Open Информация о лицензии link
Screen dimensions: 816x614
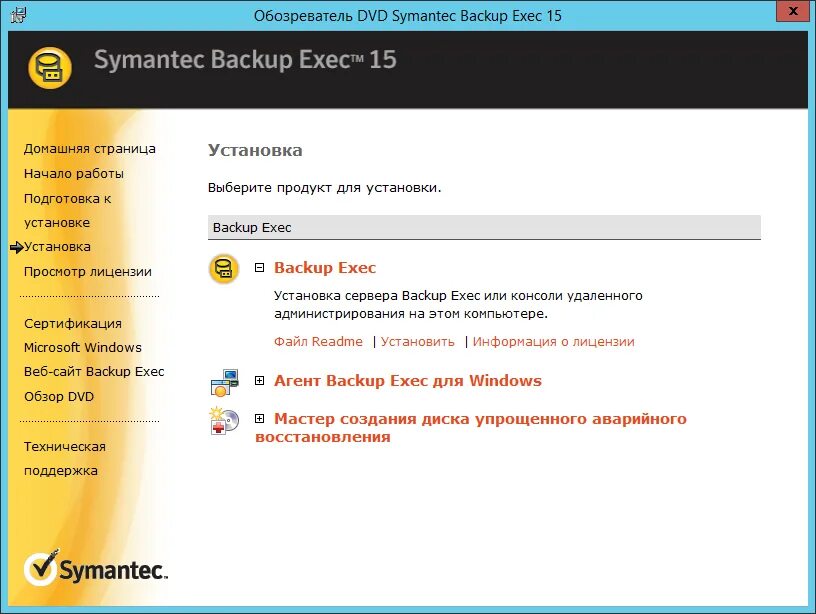554,342
